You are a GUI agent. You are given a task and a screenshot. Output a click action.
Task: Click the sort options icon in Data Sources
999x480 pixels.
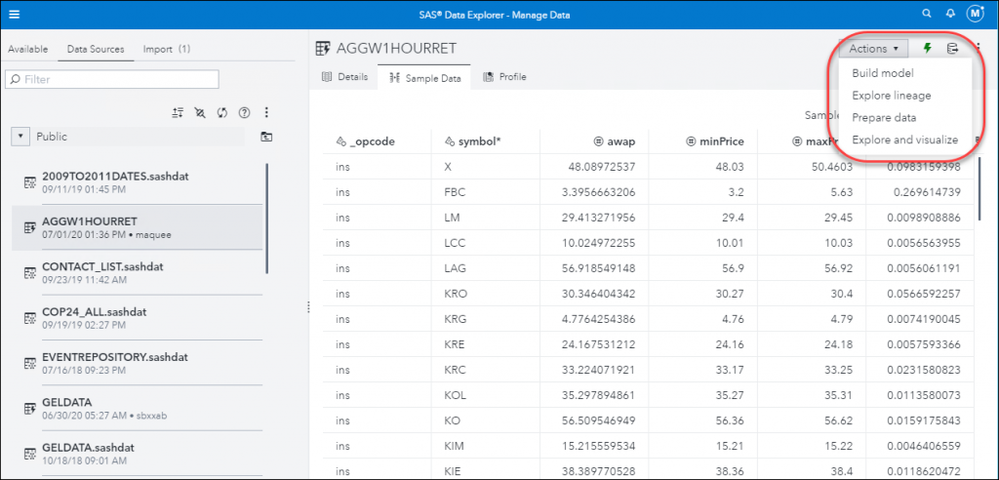coord(178,113)
